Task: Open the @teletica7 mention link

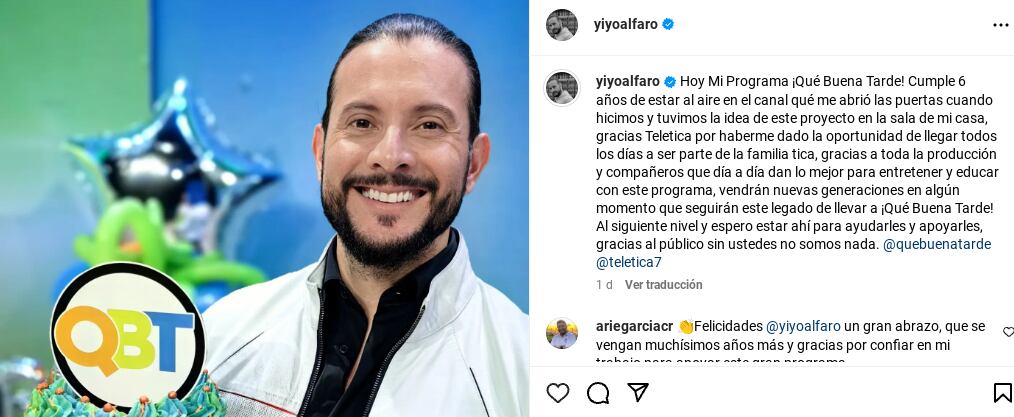Action: point(629,262)
